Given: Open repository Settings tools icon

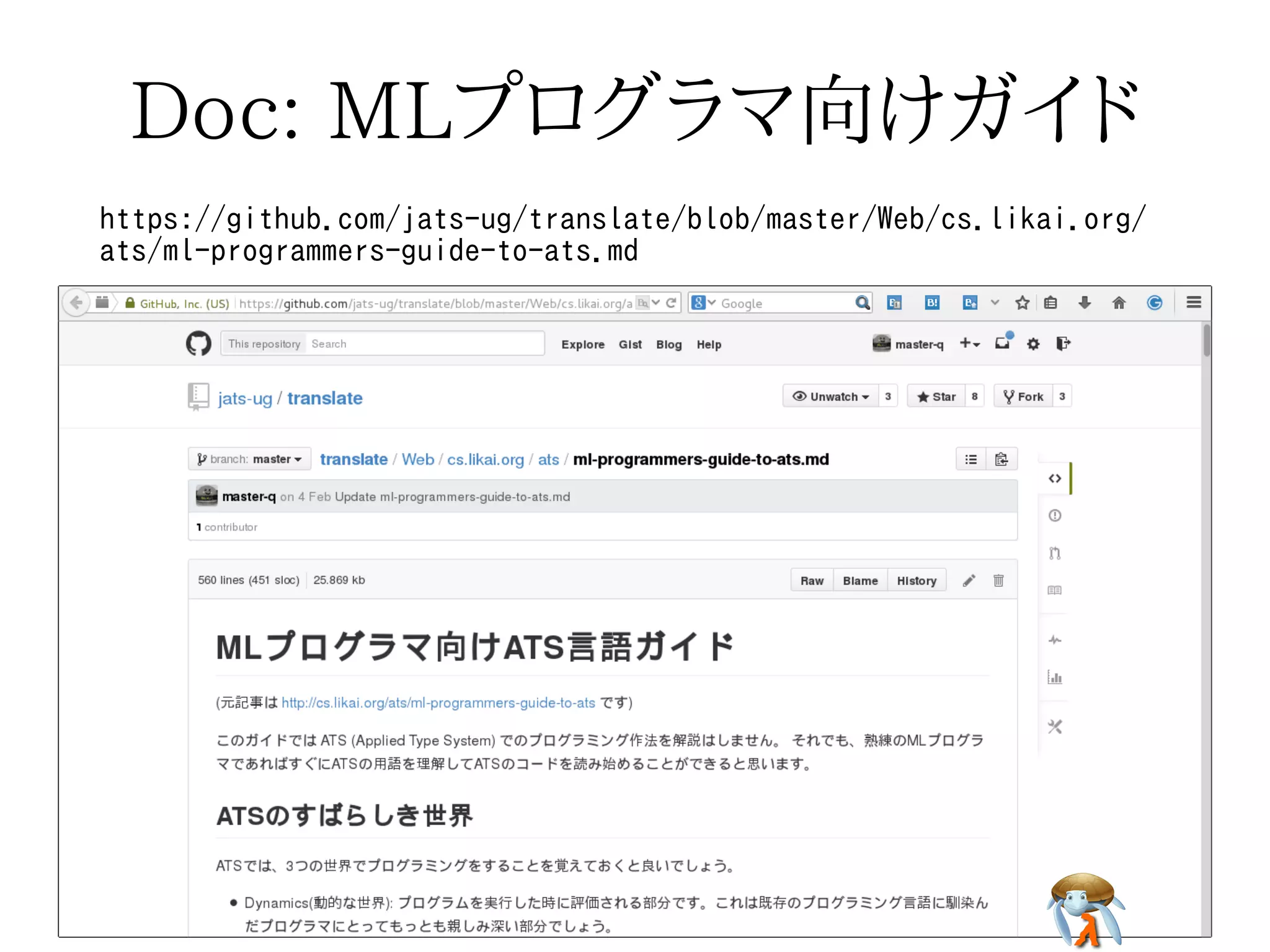Looking at the screenshot, I should click(1055, 726).
